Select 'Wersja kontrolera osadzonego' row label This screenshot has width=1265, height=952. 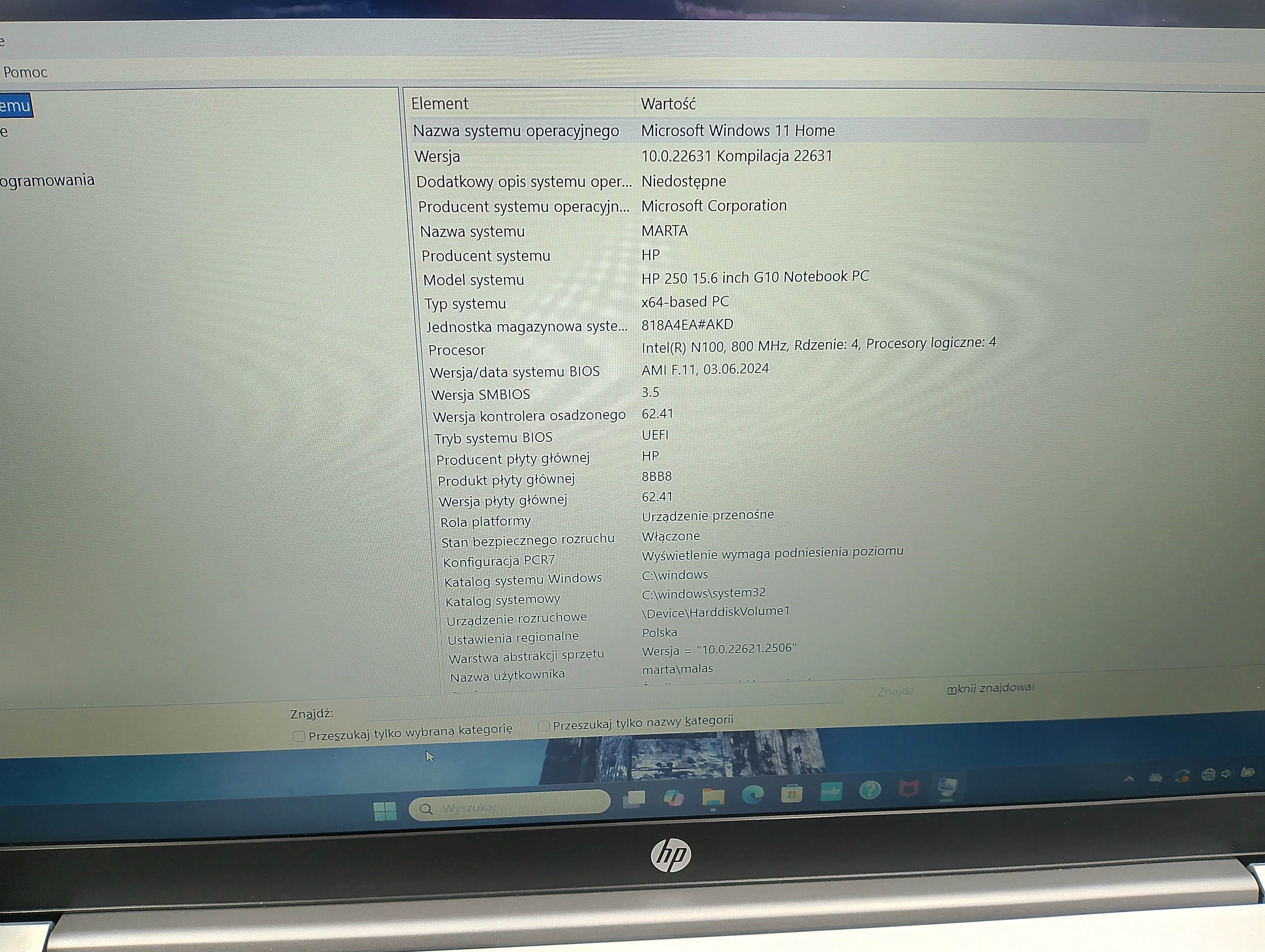[529, 416]
